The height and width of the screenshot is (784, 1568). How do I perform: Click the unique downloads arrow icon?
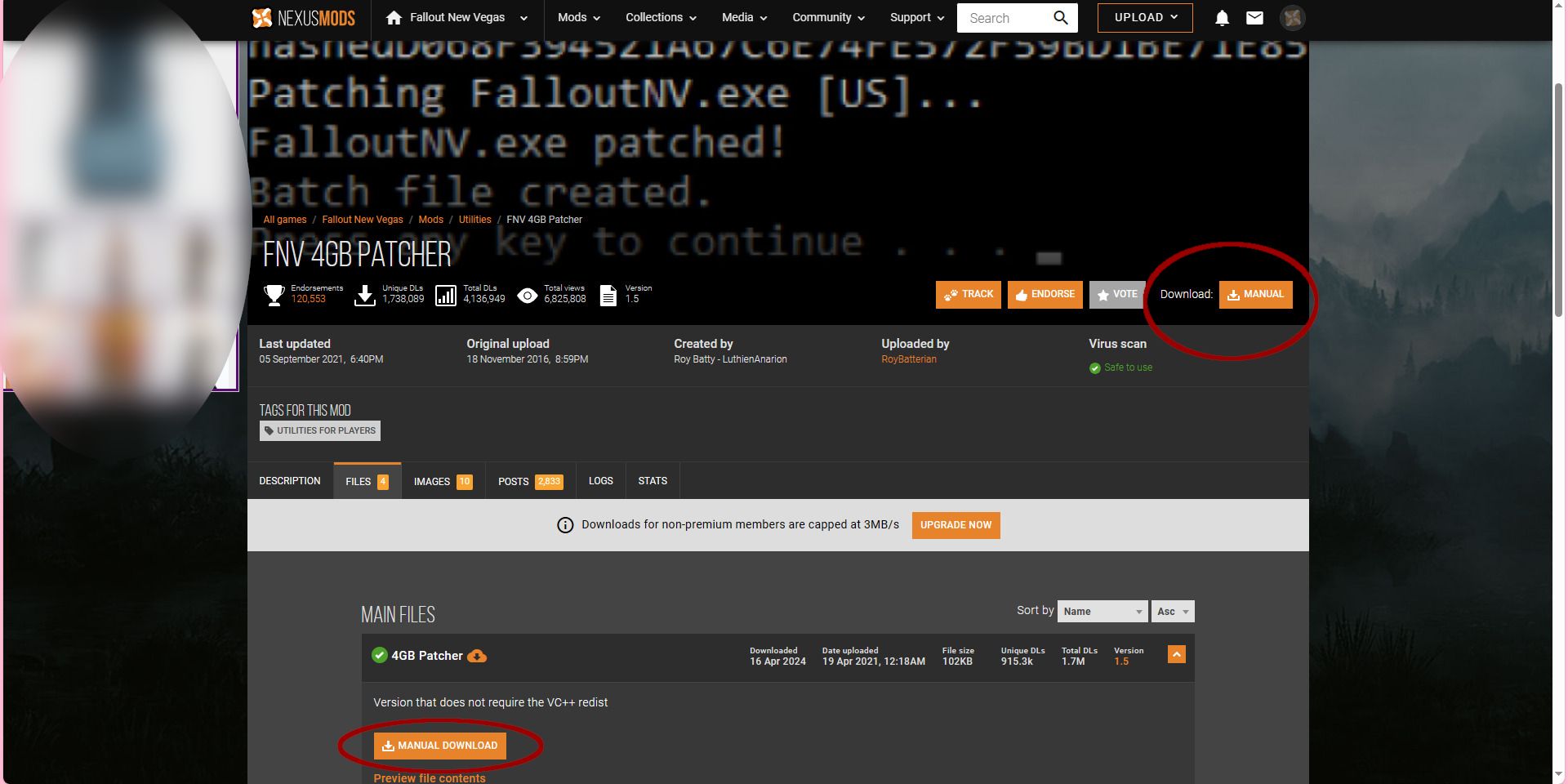pyautogui.click(x=365, y=295)
